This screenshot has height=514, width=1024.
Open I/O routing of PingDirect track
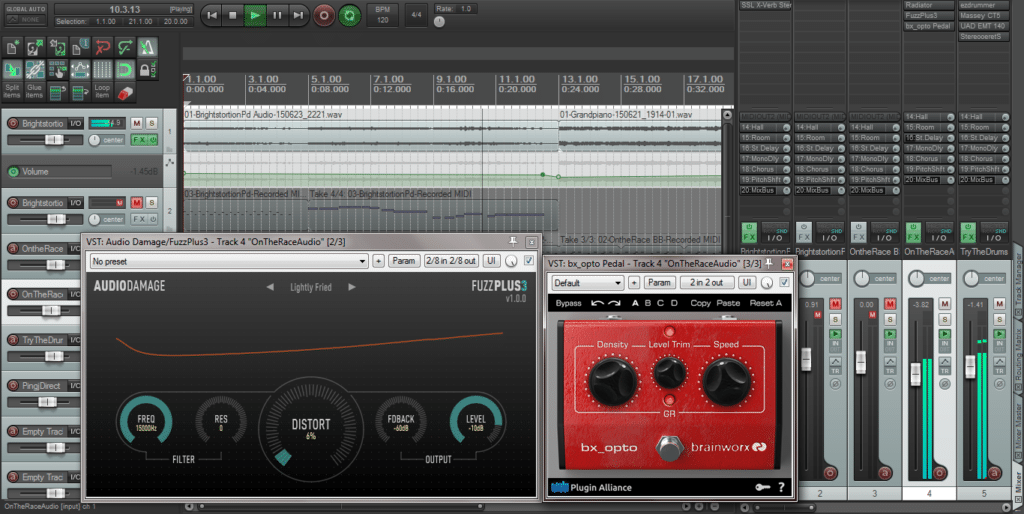(75, 386)
